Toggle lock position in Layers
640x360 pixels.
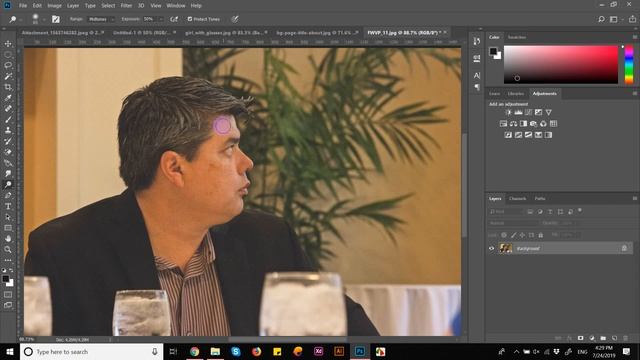[x=522, y=235]
